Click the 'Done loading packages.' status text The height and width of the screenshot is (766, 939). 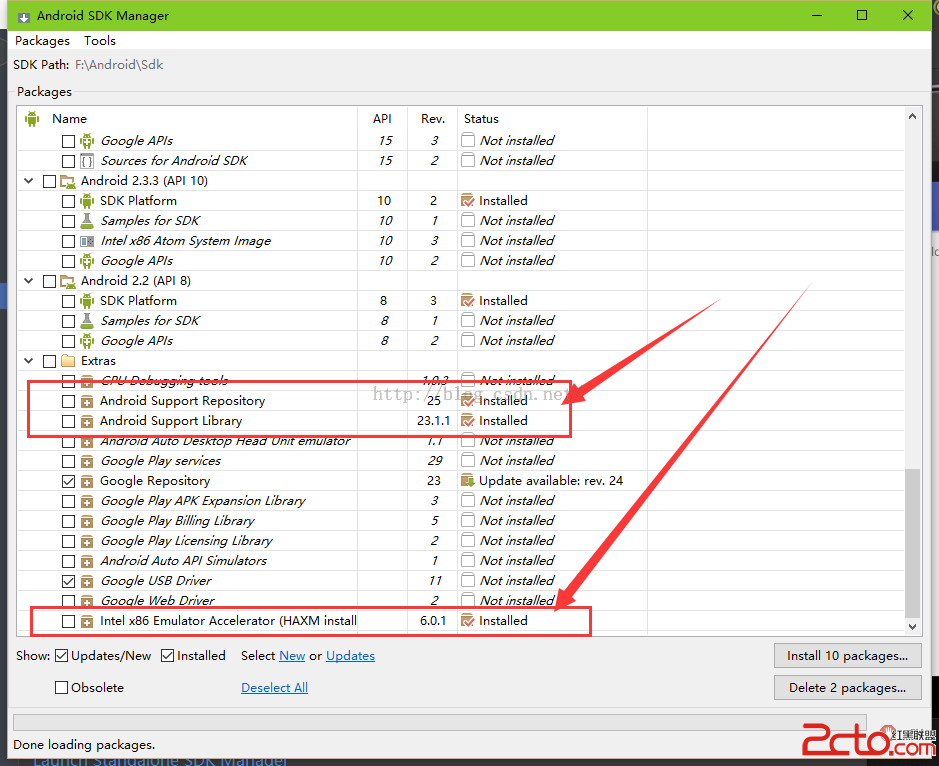(x=84, y=745)
